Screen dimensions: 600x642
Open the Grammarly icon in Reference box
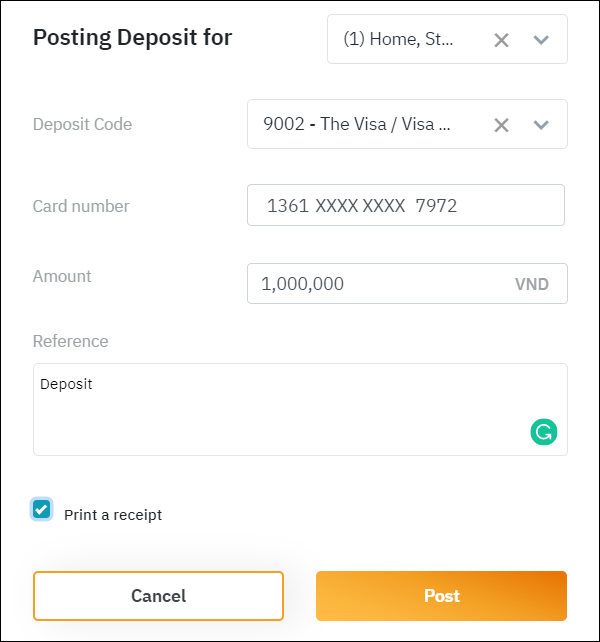point(543,432)
